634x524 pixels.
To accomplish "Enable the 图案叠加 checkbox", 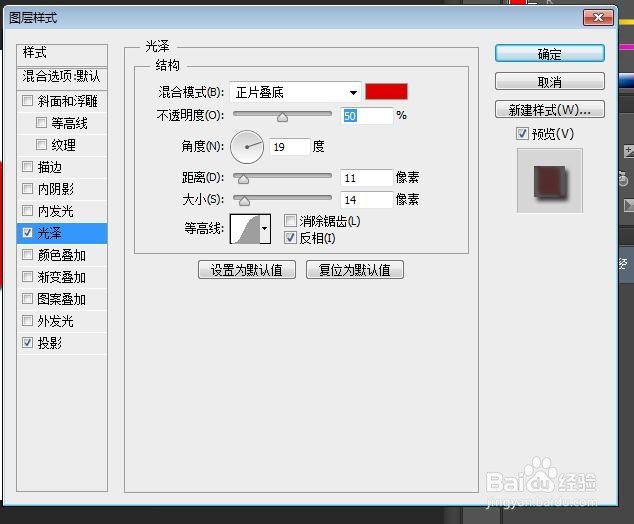I will click(27, 298).
